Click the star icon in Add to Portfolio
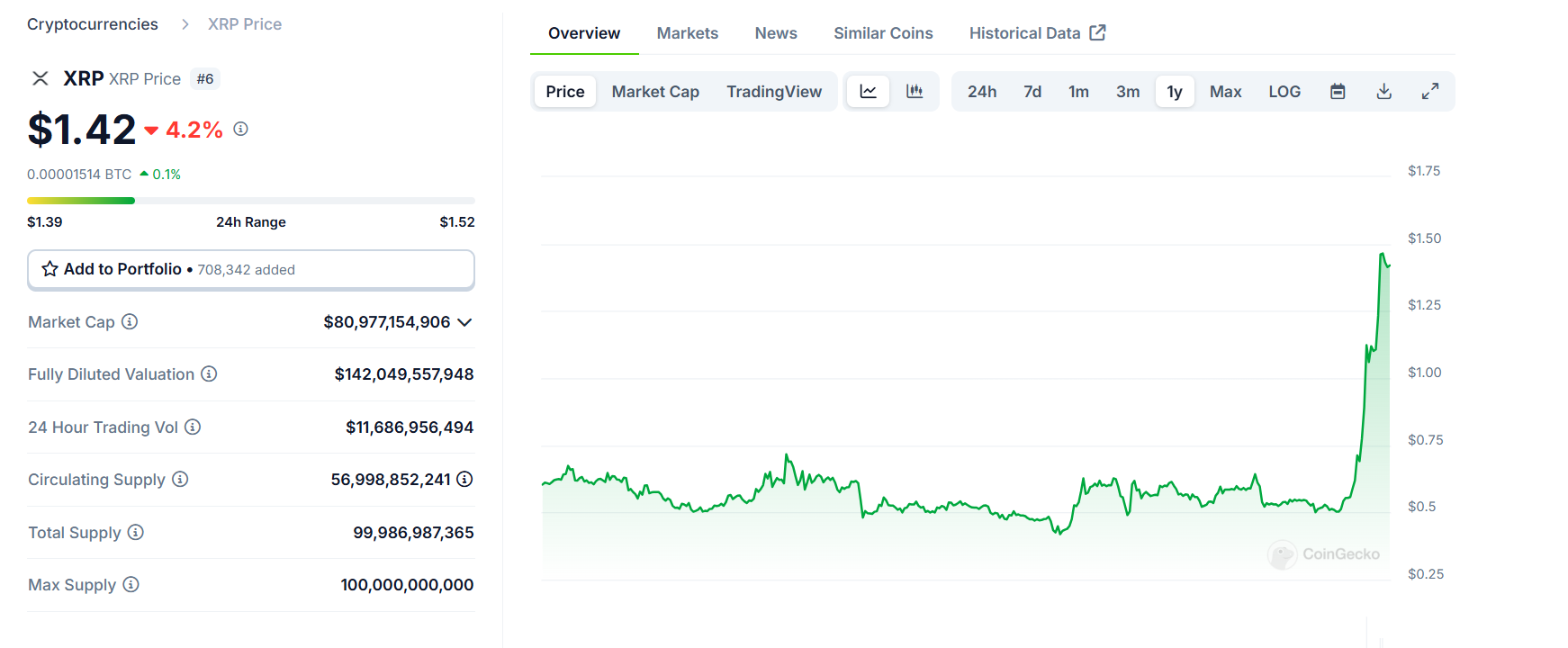The height and width of the screenshot is (648, 1568). pyautogui.click(x=50, y=269)
